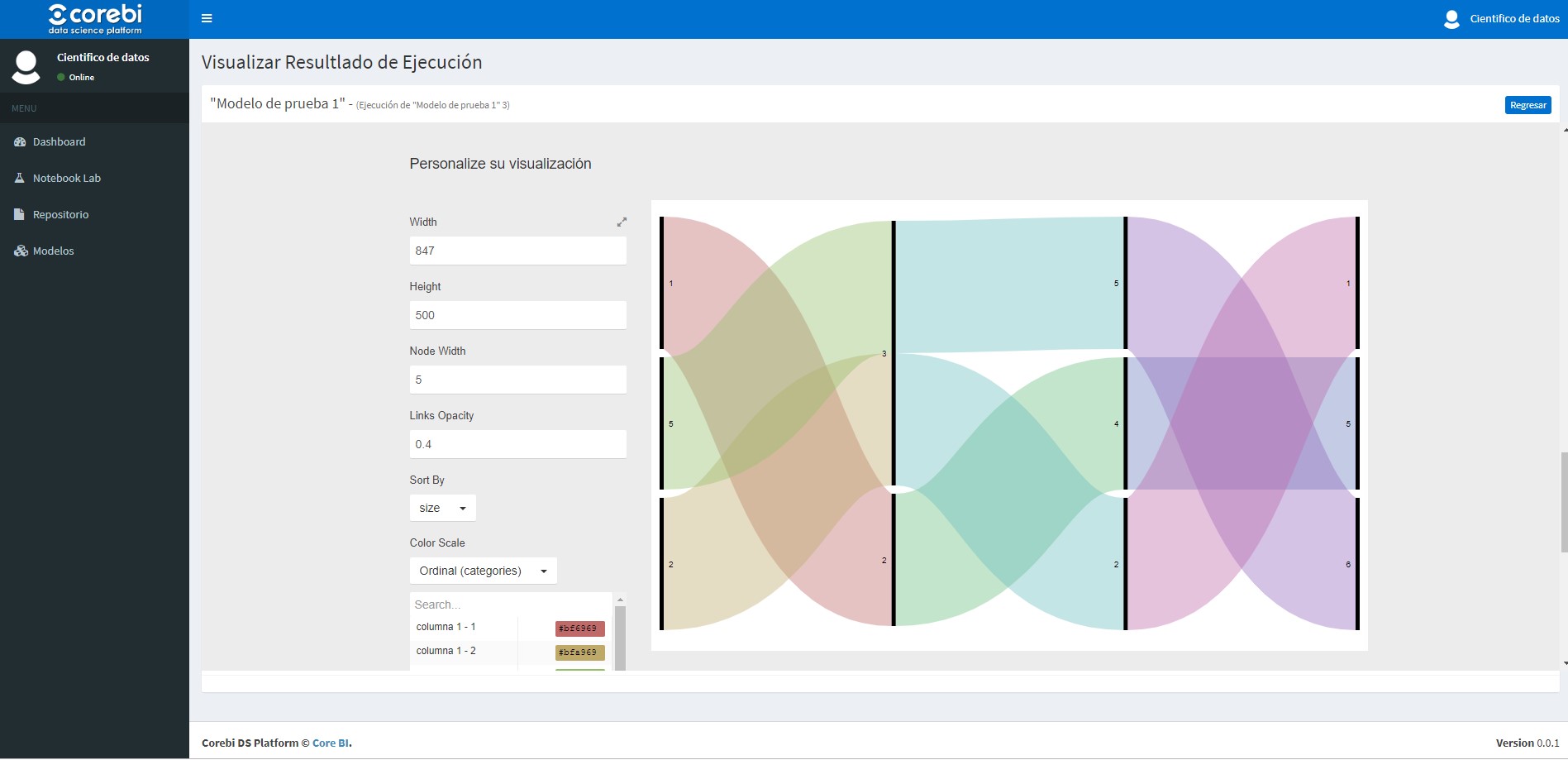Toggle the hamburger sidebar menu icon
This screenshot has width=1568, height=760.
(207, 18)
